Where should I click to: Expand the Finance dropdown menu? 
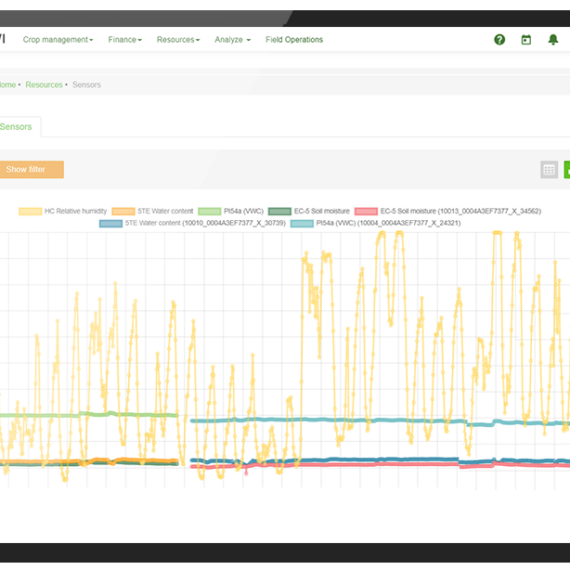tap(125, 40)
